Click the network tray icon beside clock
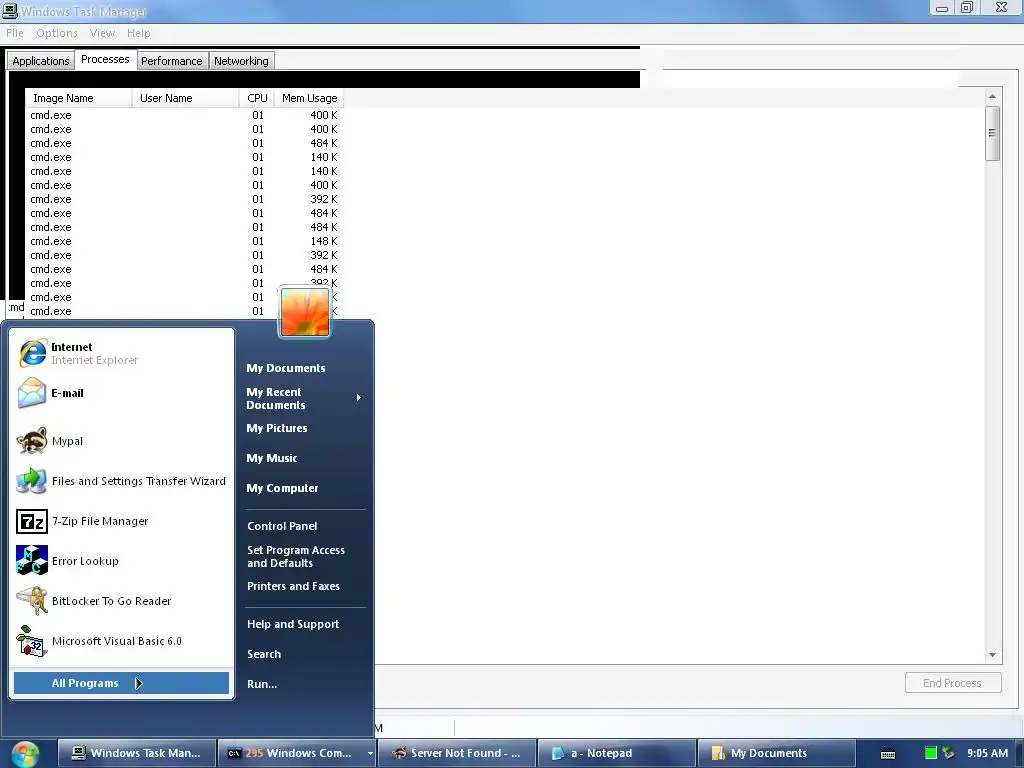This screenshot has height=768, width=1024. (x=948, y=753)
